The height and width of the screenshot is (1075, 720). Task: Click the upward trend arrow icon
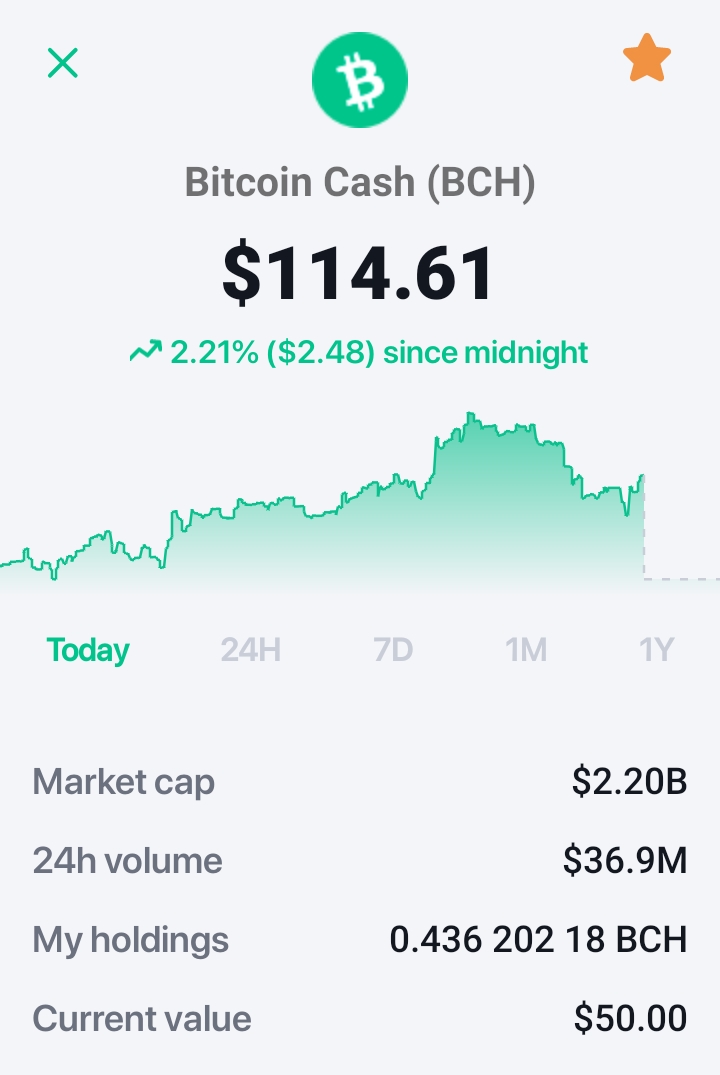(x=145, y=352)
